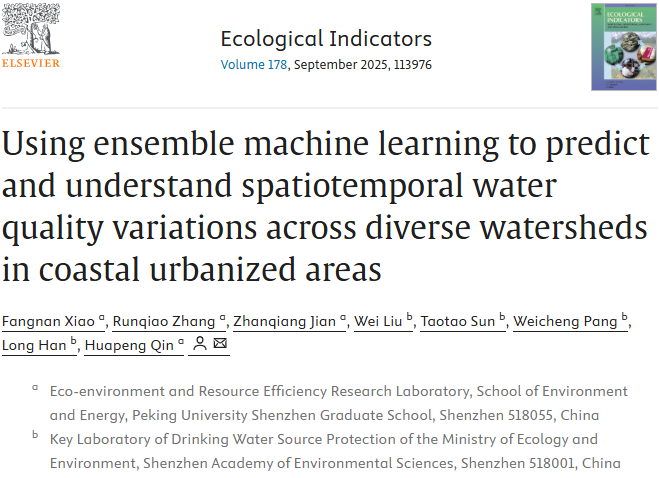Click the envelope email icon
The height and width of the screenshot is (478, 659).
pos(221,345)
